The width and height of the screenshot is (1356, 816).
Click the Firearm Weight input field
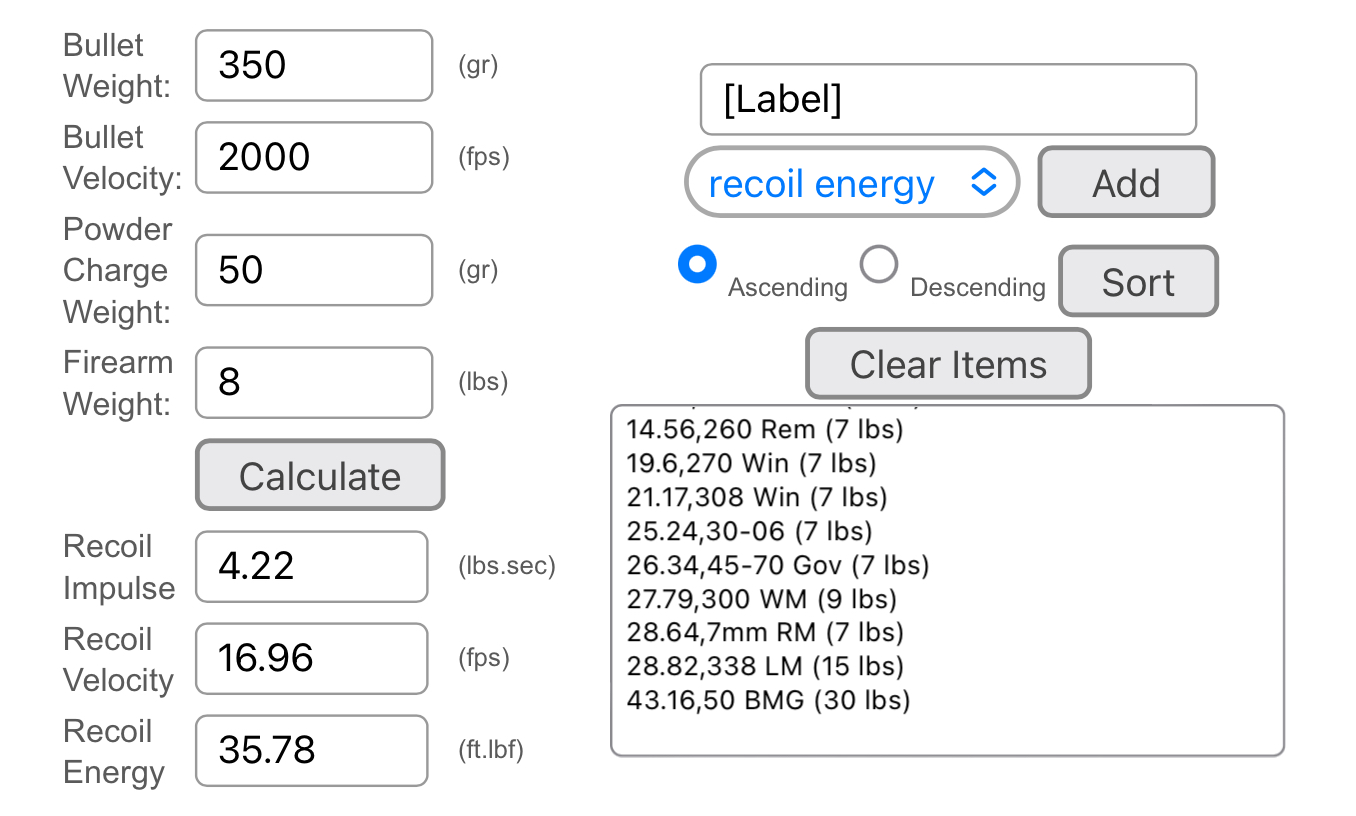pos(314,382)
